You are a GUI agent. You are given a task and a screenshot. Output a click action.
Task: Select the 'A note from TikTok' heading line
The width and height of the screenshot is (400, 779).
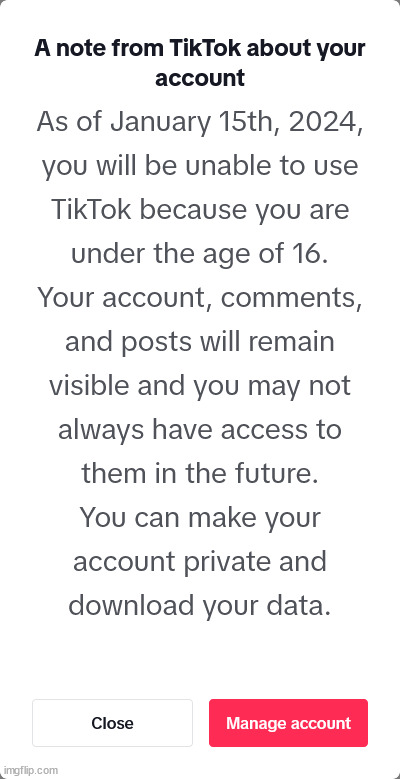pos(200,49)
